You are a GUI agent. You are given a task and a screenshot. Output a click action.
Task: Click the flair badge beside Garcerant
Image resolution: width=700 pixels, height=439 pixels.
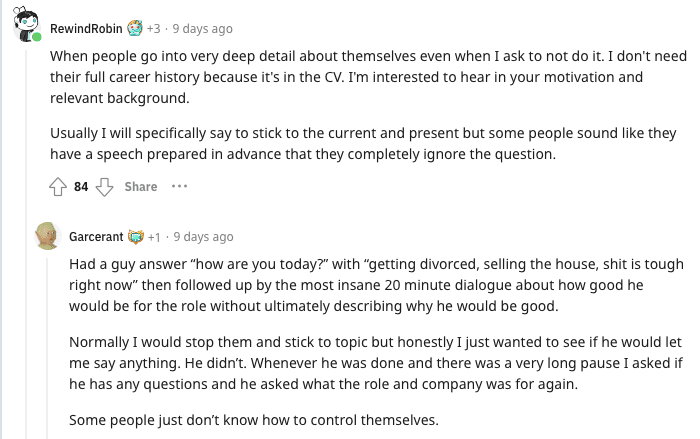click(x=136, y=237)
